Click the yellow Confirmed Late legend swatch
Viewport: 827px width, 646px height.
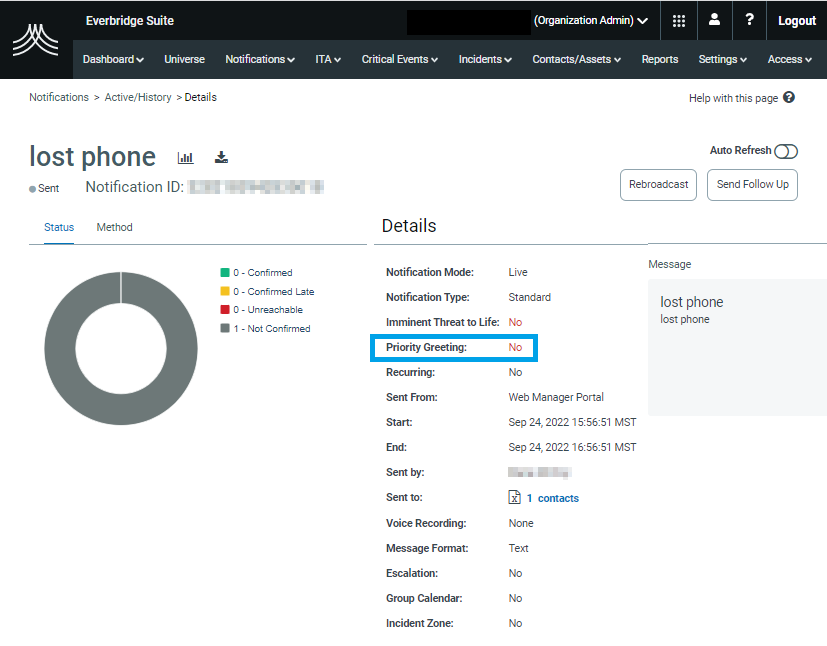pos(225,291)
